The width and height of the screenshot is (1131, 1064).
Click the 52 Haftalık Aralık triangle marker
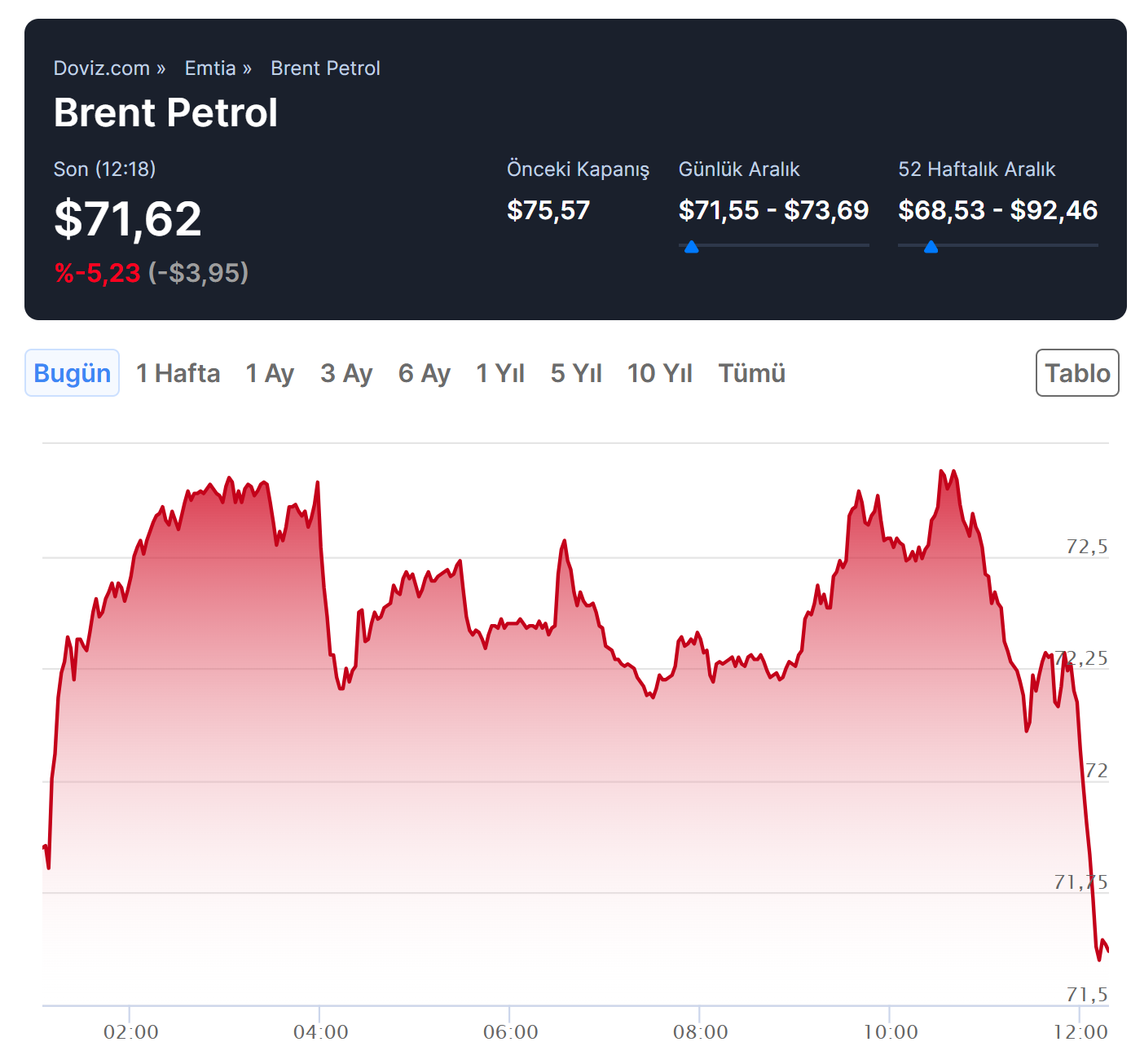point(931,247)
